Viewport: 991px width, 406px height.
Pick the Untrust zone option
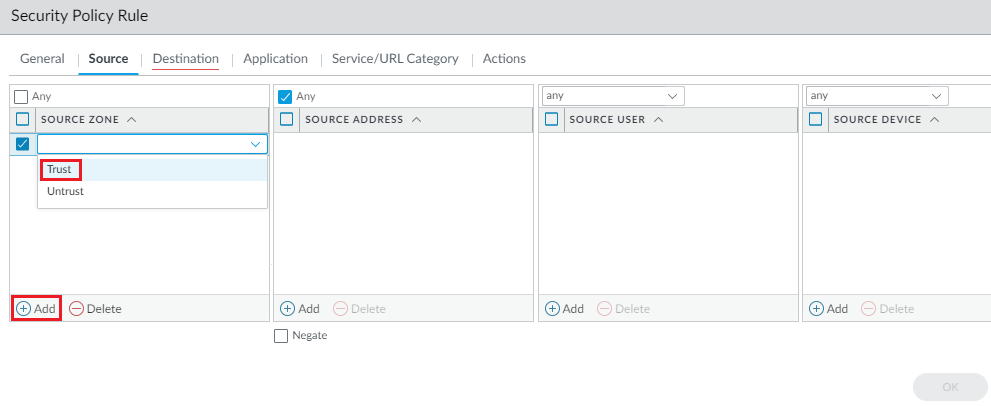pyautogui.click(x=65, y=191)
